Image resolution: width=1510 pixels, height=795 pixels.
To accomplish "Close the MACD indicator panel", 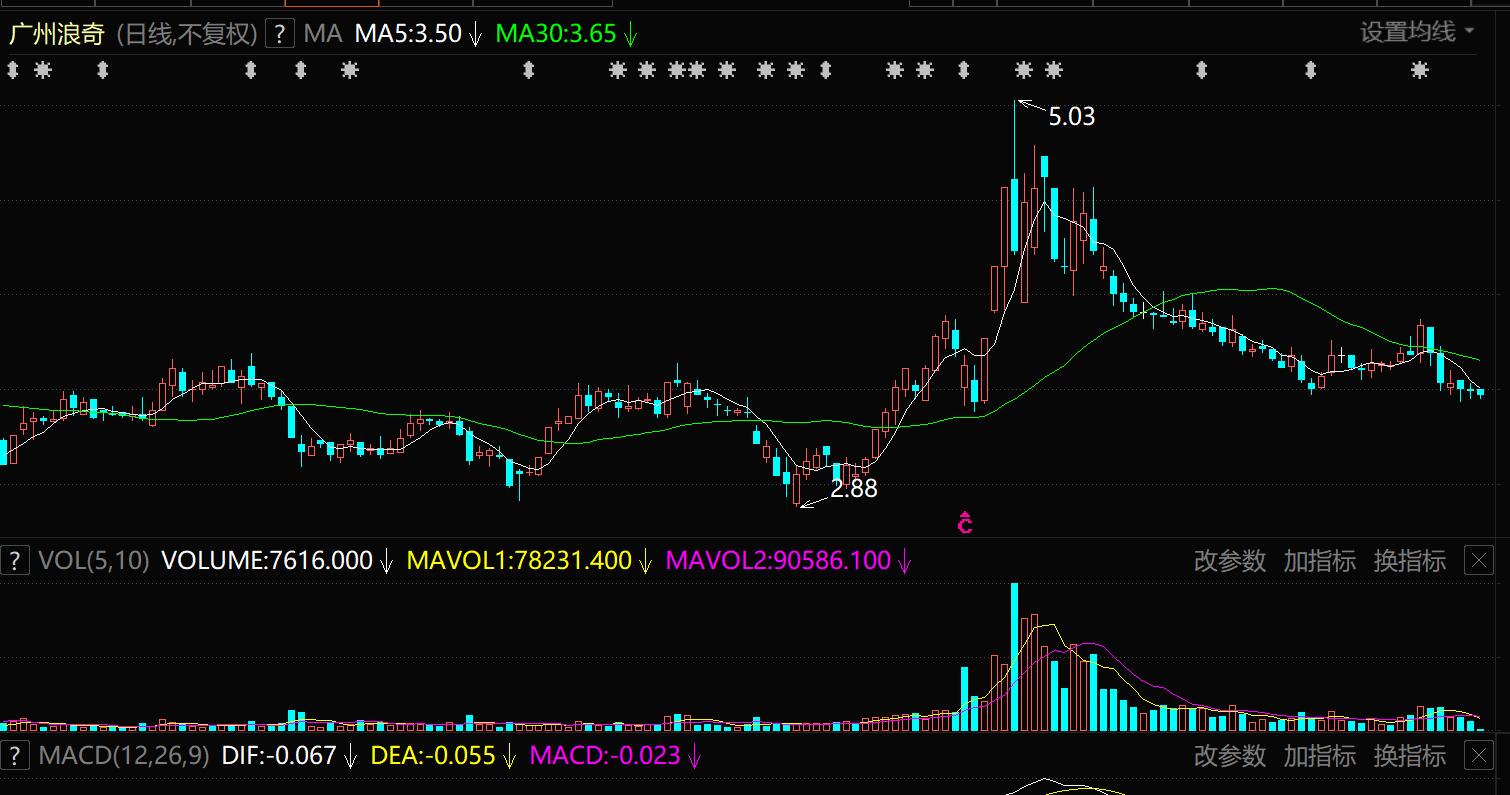I will pos(1479,755).
